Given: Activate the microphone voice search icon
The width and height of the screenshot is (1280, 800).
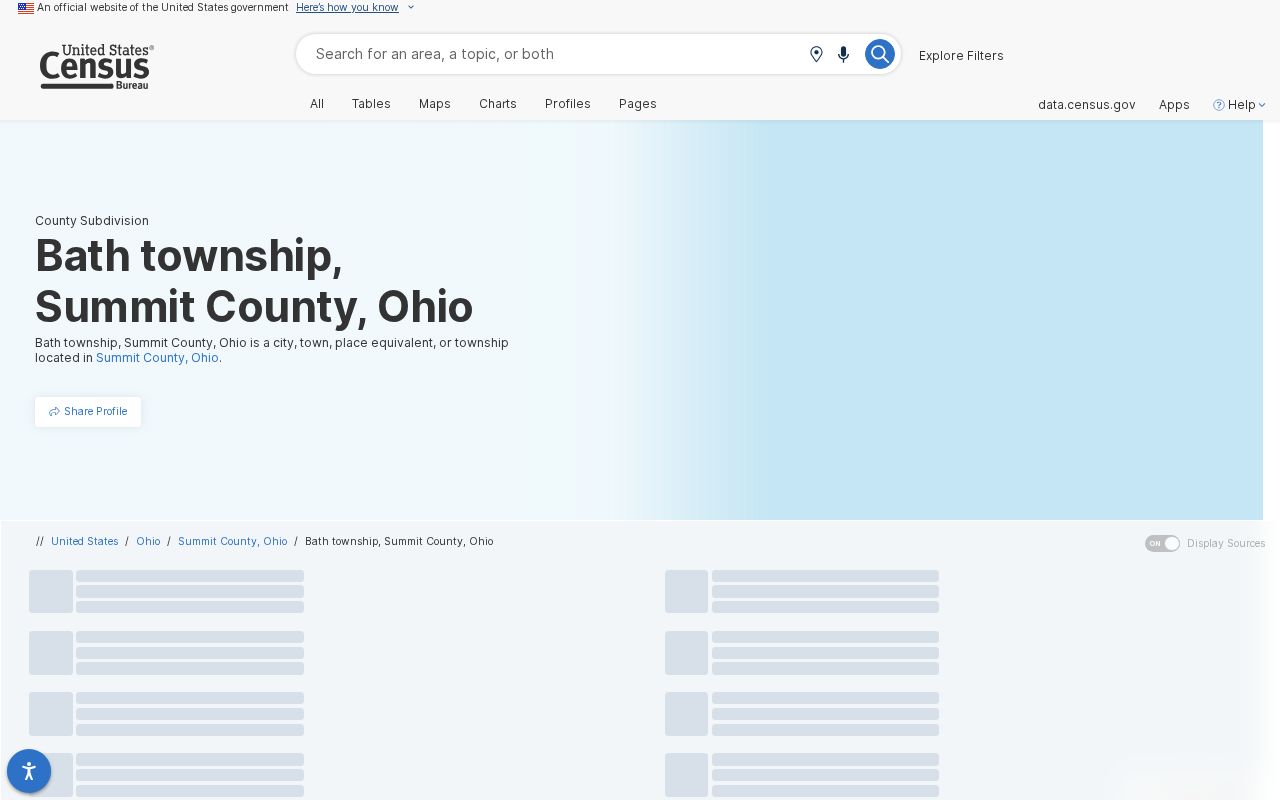Looking at the screenshot, I should click(843, 54).
